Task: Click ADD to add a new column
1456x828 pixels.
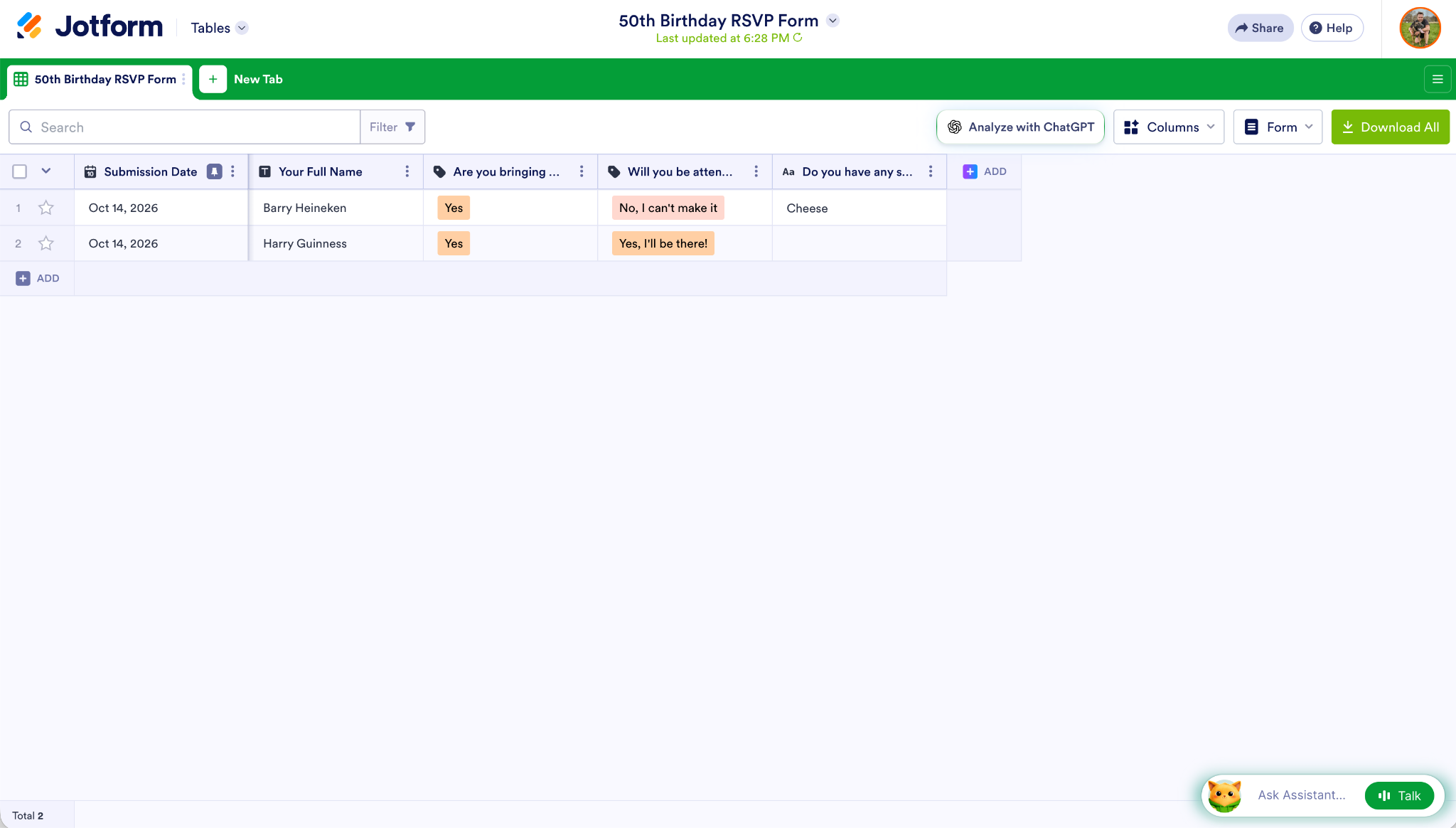Action: point(985,171)
